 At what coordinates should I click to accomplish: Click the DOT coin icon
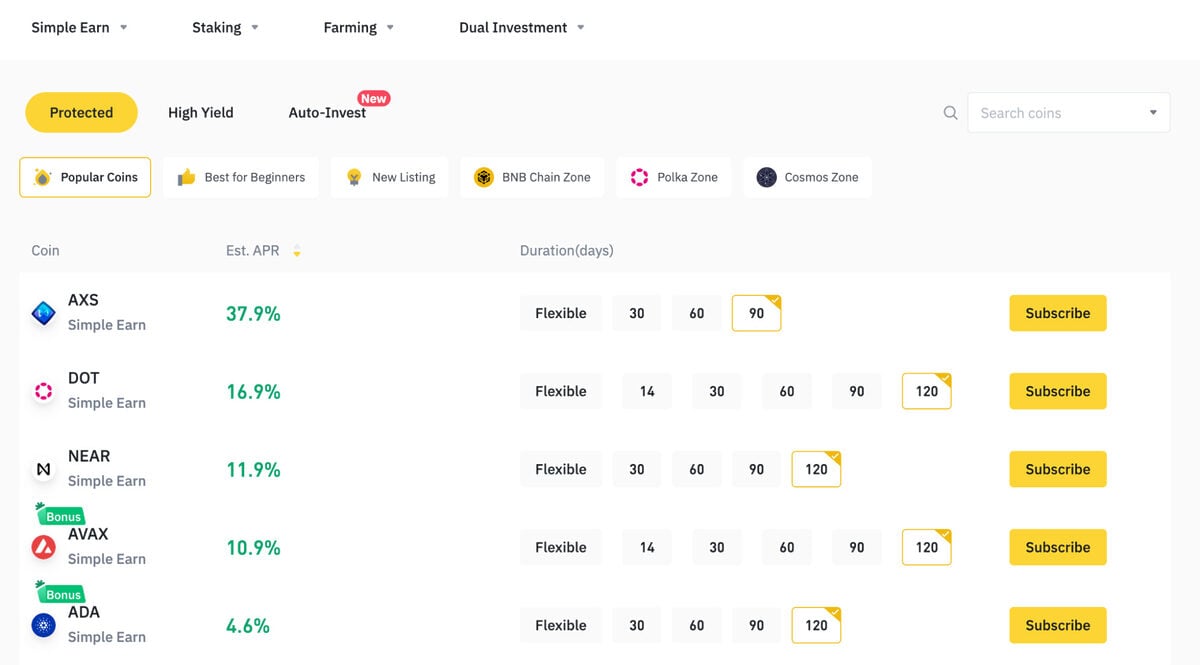click(x=44, y=392)
